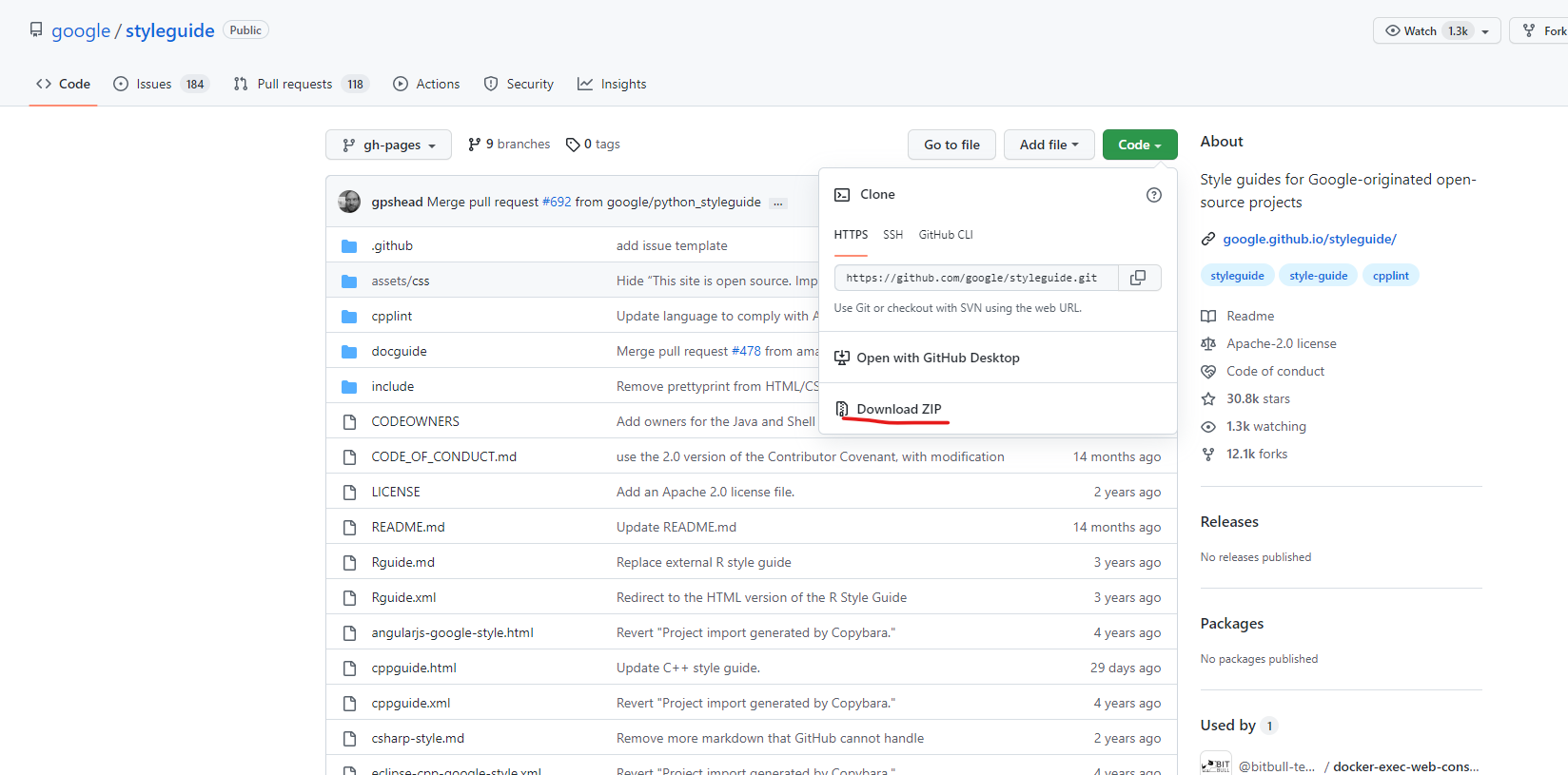The image size is (1568, 775).
Task: Open the google owner link
Action: (x=81, y=30)
